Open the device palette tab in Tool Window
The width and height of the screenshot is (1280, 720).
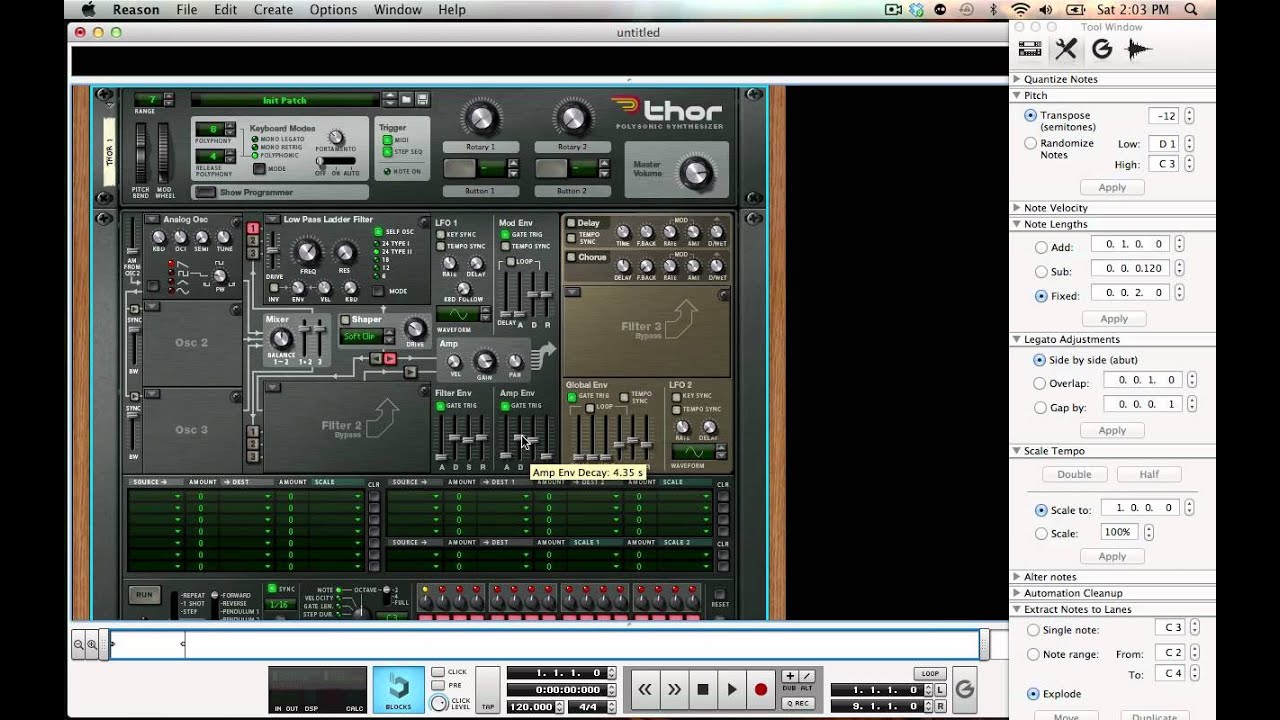pyautogui.click(x=1029, y=49)
